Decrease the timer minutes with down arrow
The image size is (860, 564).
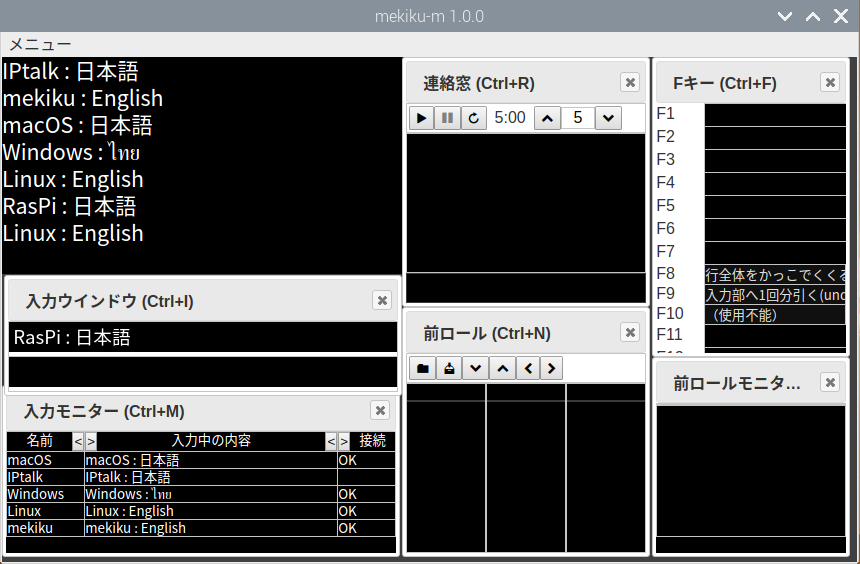pyautogui.click(x=608, y=118)
